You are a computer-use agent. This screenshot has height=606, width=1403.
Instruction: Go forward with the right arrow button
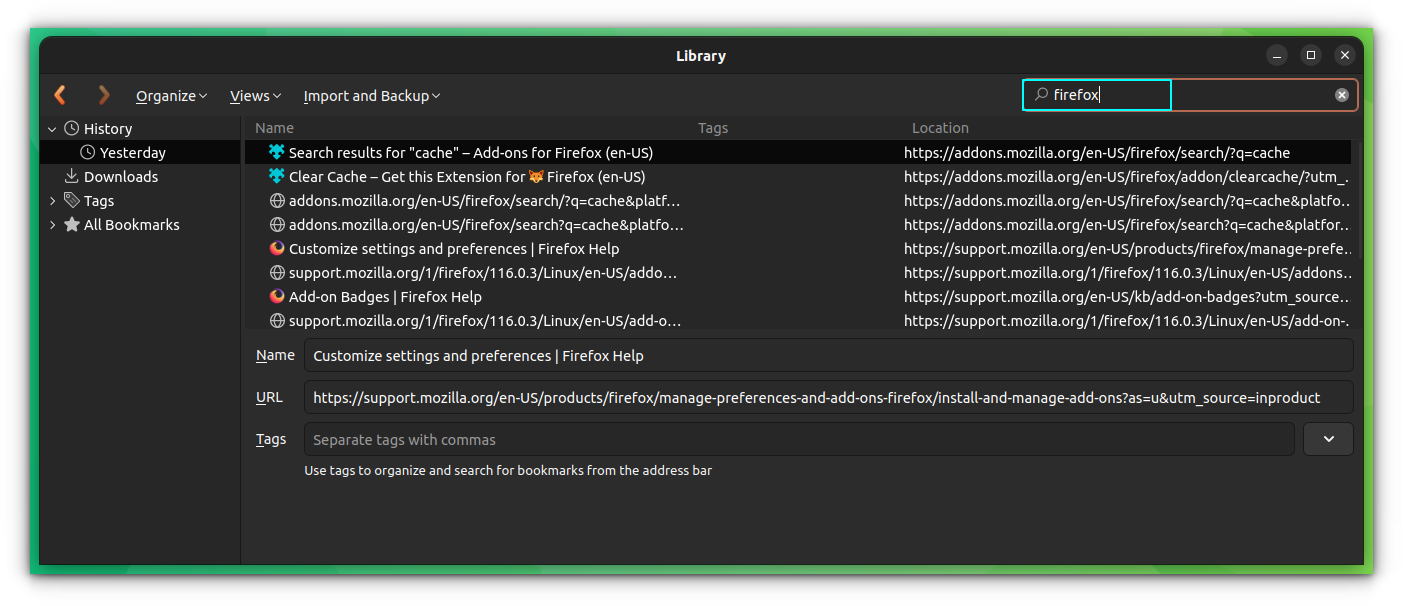[x=104, y=95]
